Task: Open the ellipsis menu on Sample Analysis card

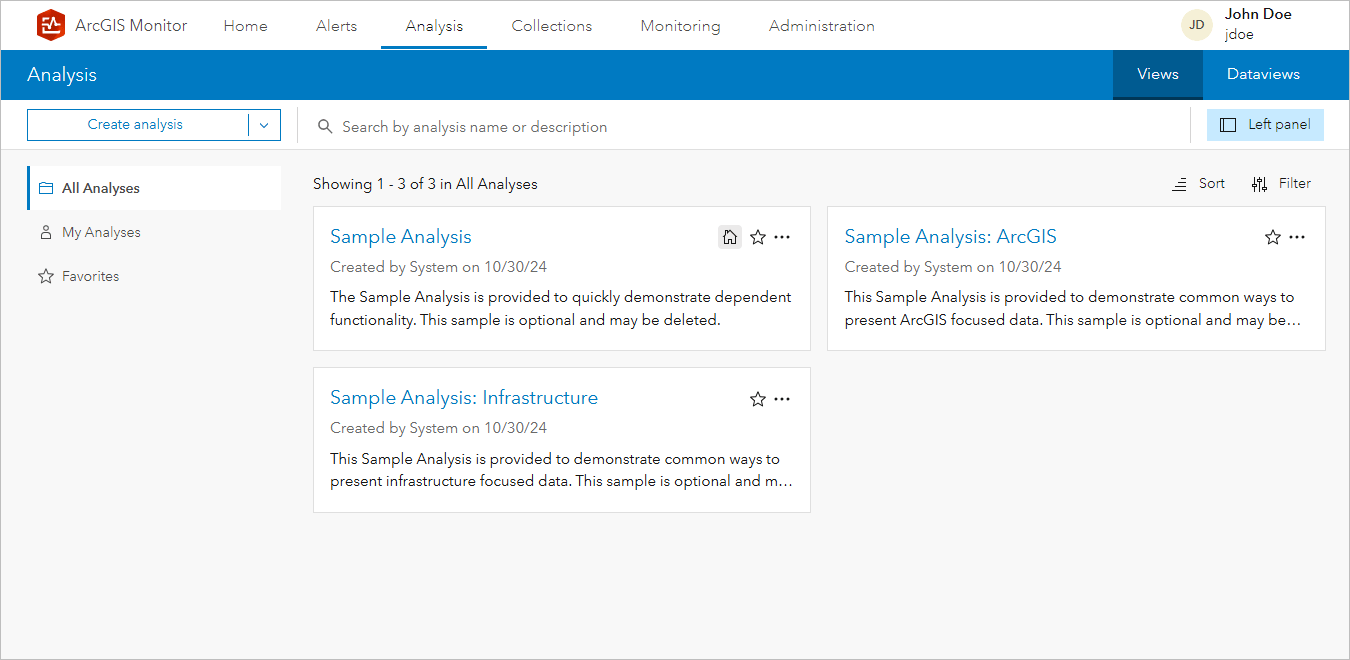Action: pos(782,237)
